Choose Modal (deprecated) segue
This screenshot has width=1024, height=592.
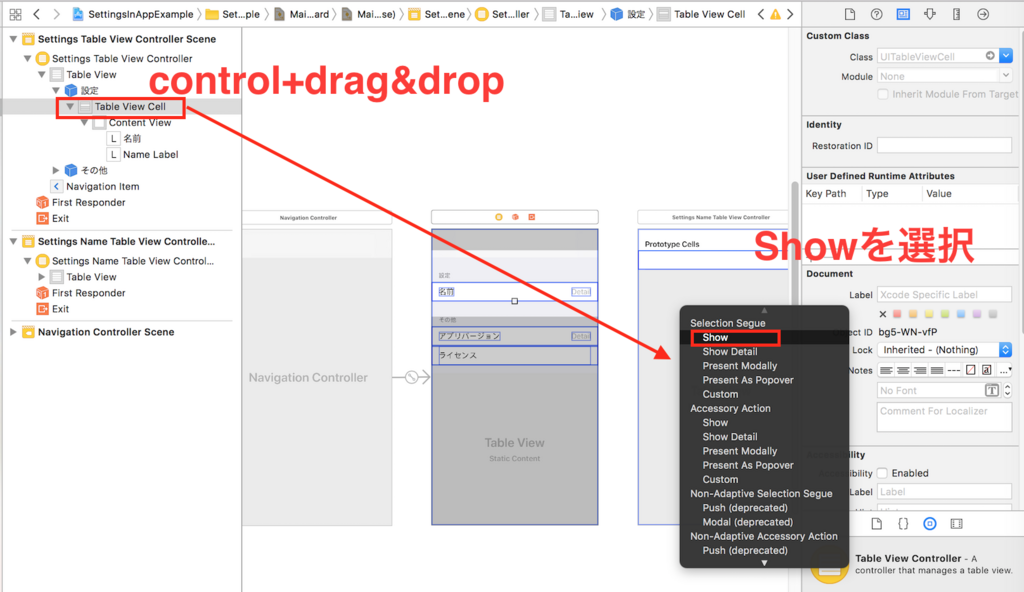click(x=747, y=522)
